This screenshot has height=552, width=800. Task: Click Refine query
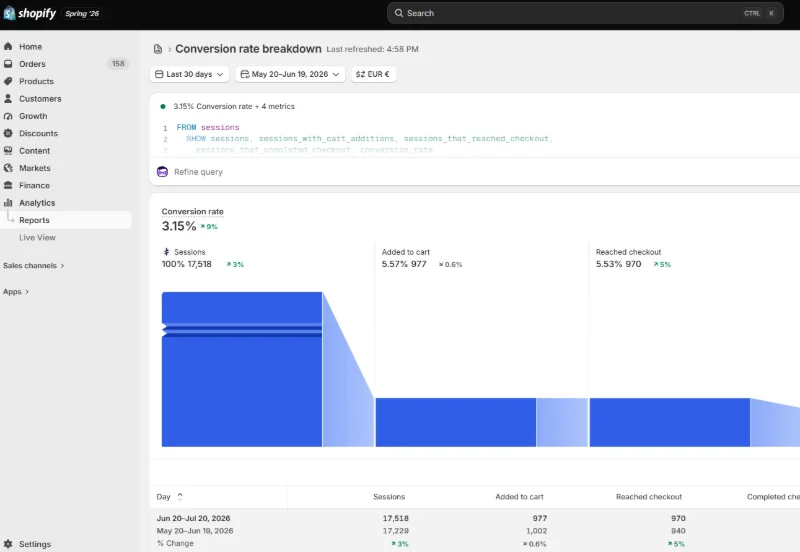[198, 172]
